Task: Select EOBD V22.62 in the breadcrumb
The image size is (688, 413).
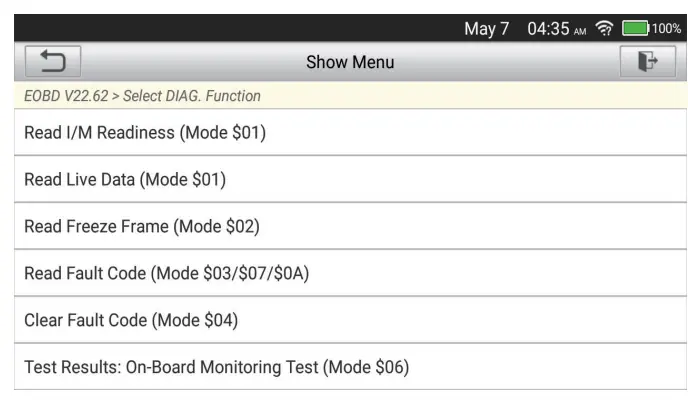Action: 66,96
